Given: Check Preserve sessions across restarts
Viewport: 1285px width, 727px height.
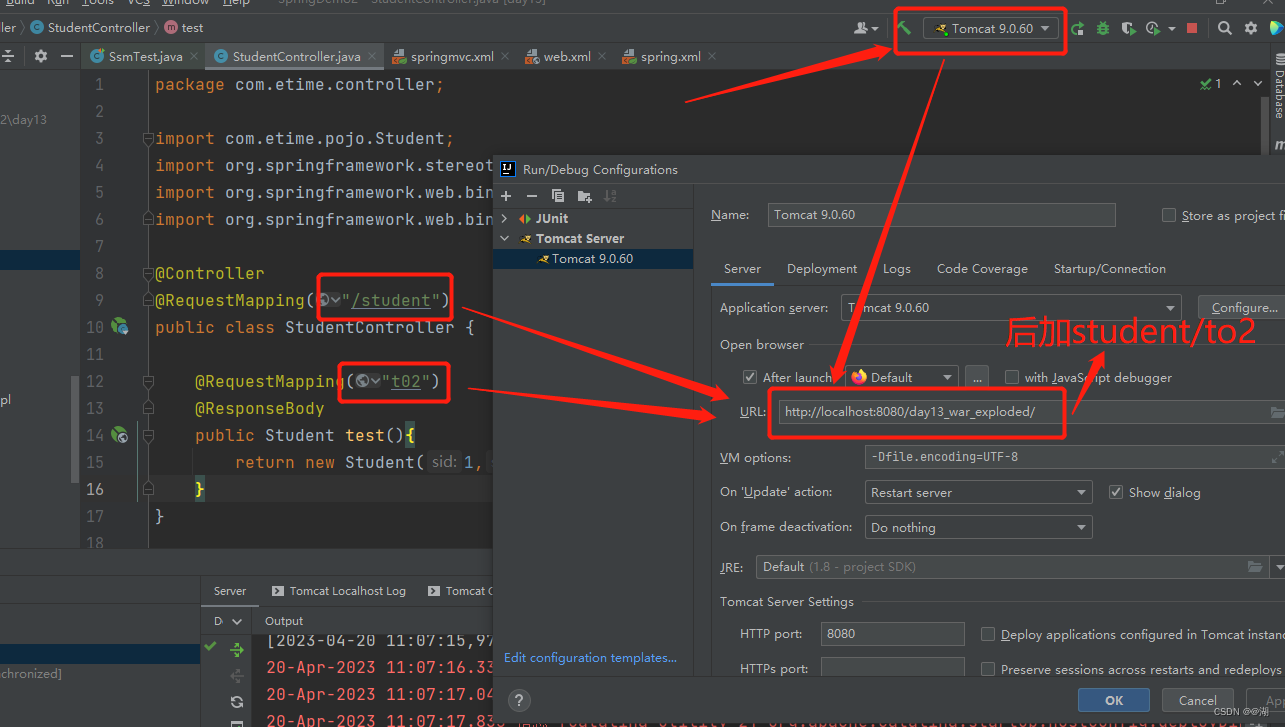Looking at the screenshot, I should coord(988,669).
